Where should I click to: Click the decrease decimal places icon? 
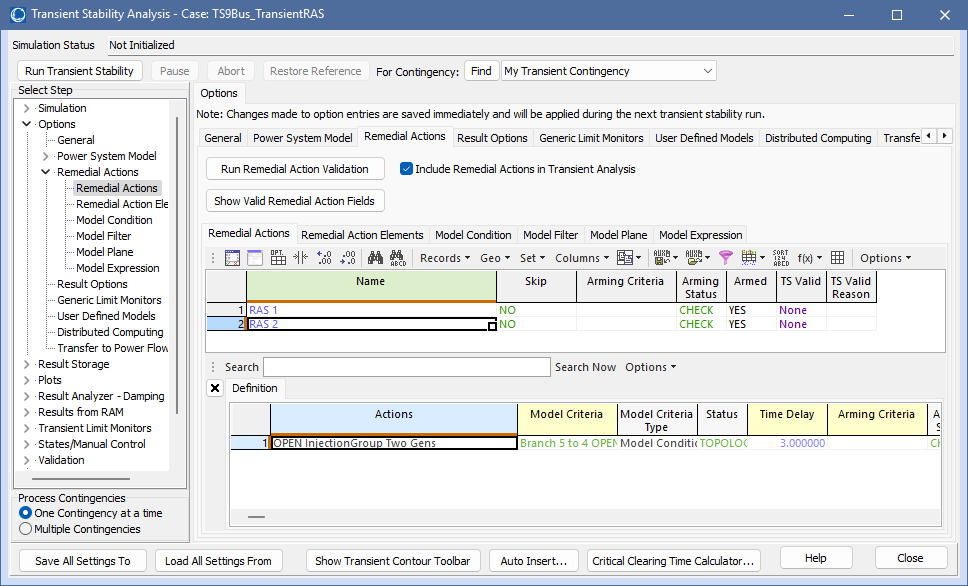click(x=347, y=258)
